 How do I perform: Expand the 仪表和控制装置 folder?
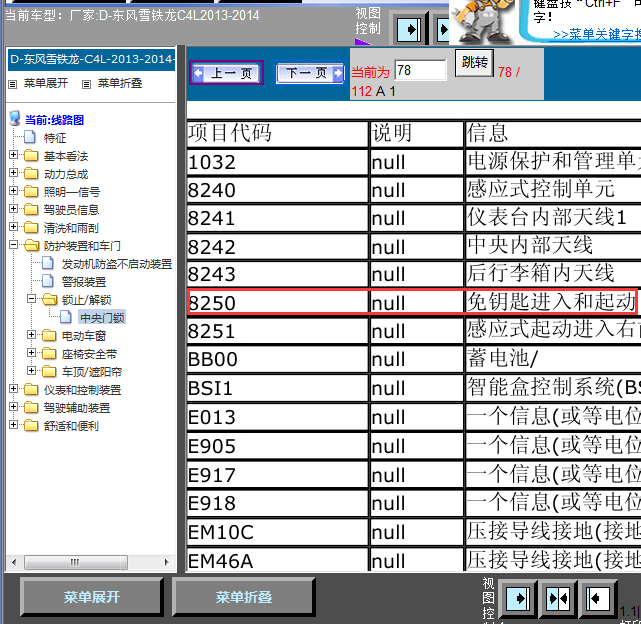tap(13, 390)
